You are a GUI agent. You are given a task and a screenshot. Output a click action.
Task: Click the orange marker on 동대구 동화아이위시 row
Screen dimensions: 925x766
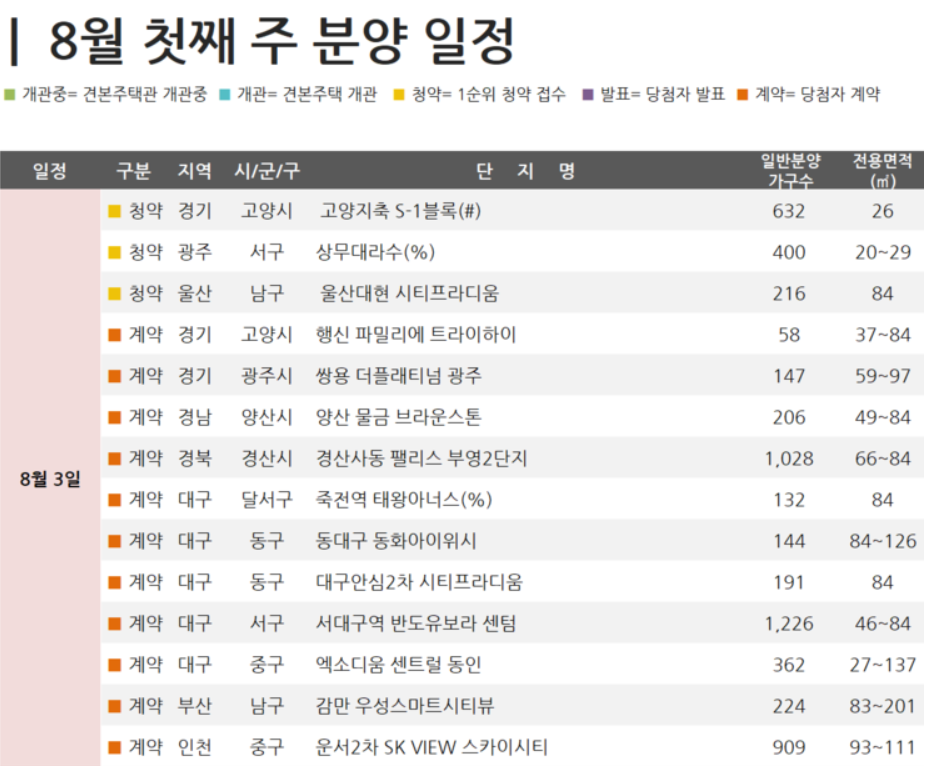point(114,541)
